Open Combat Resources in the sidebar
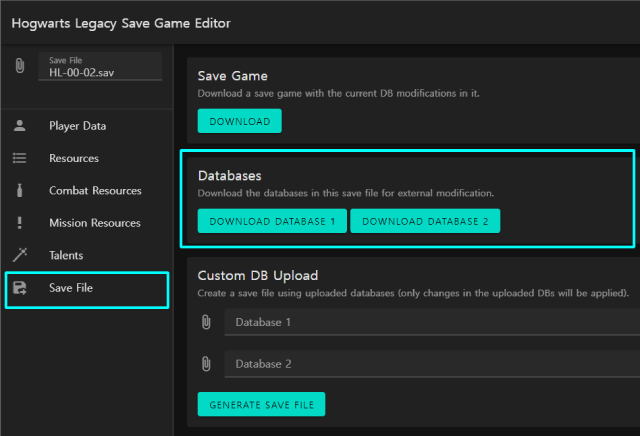Viewport: 640px width, 436px height. tap(87, 190)
